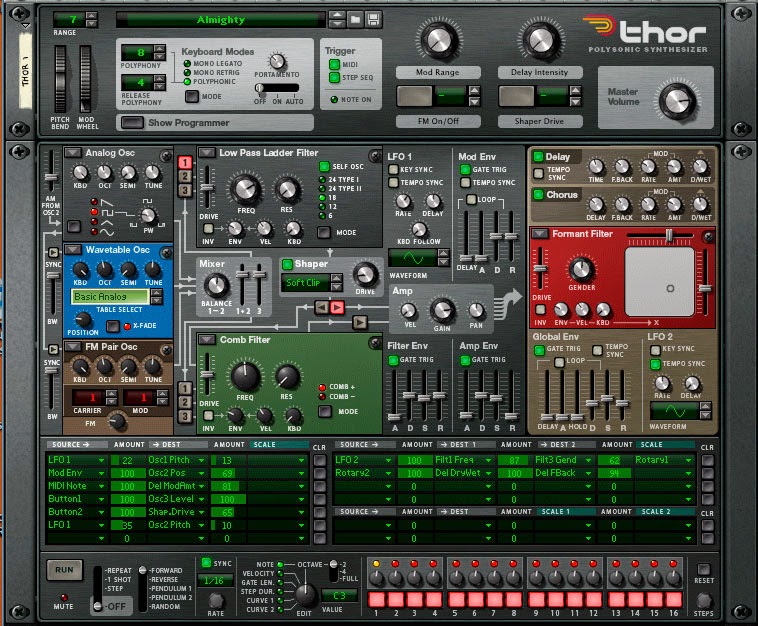Click the Comb Filter filter routing button 2

click(x=185, y=402)
